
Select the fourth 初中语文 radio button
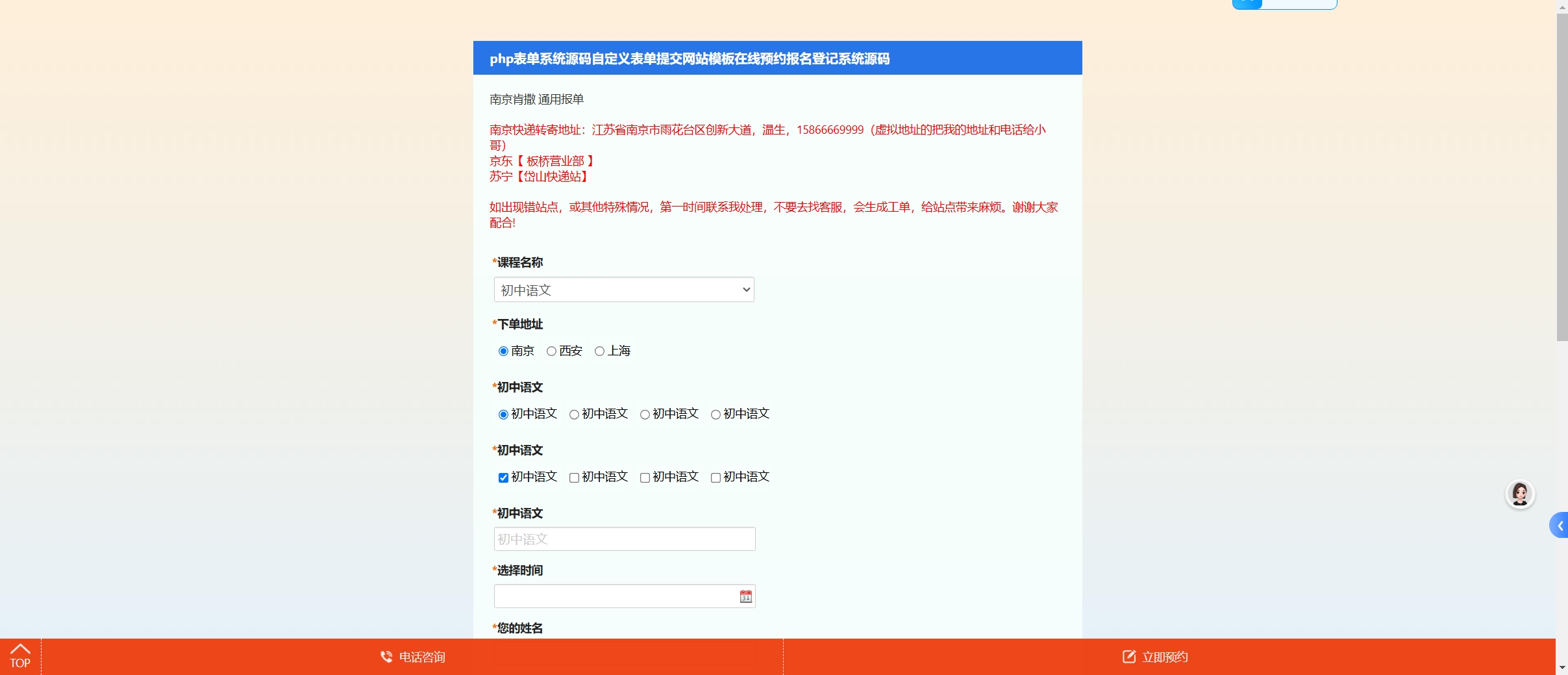pos(716,414)
